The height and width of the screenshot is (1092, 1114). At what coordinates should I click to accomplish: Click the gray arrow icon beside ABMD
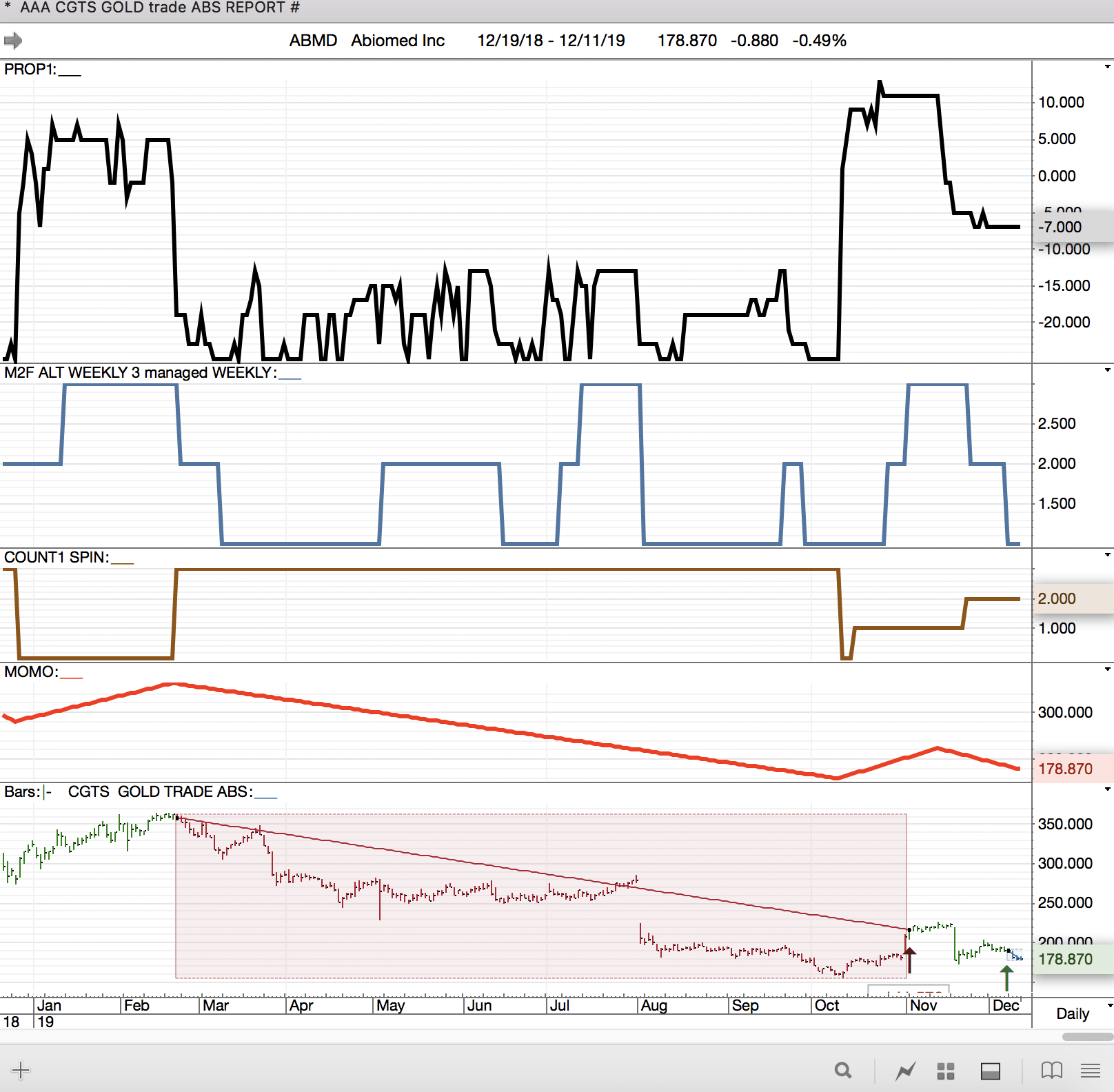(x=13, y=41)
